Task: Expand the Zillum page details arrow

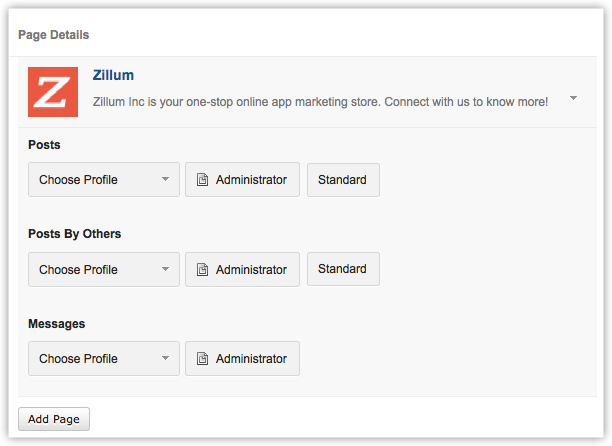Action: pyautogui.click(x=573, y=98)
